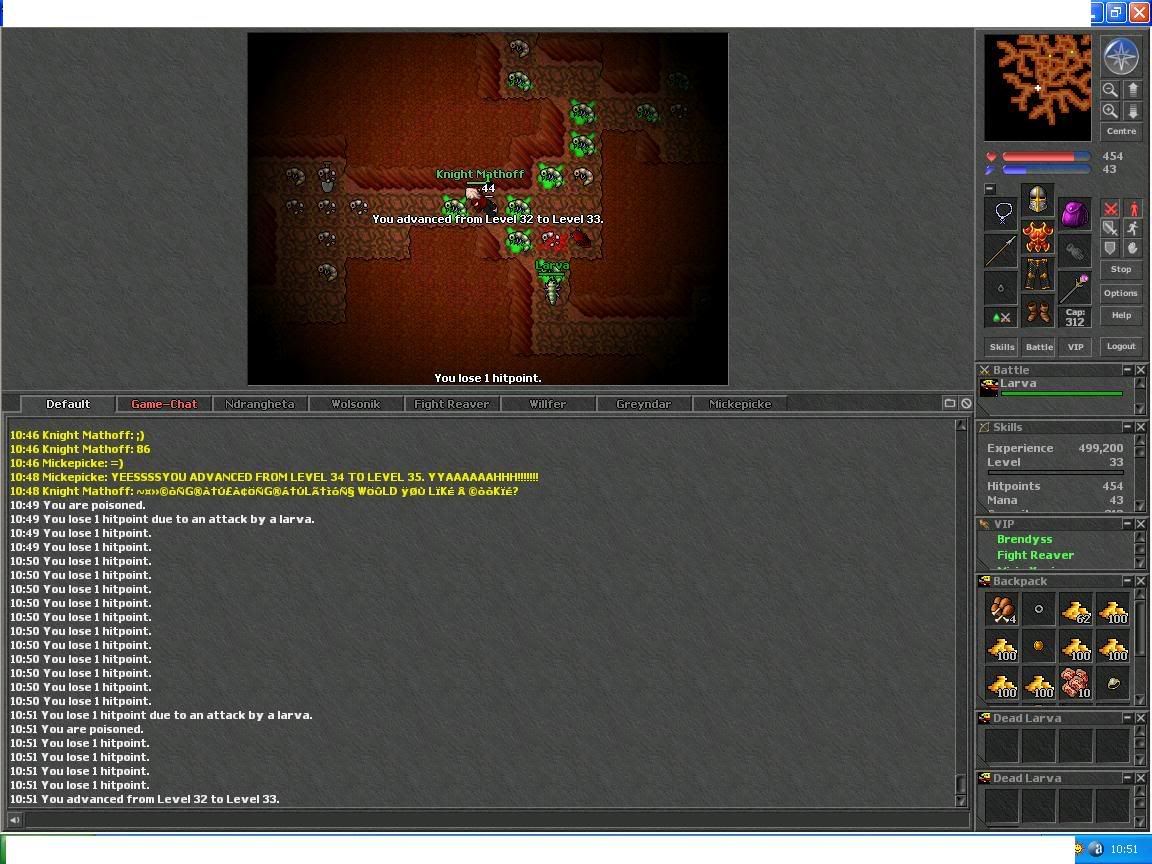Open the Options menu button
1152x864 pixels.
pyautogui.click(x=1121, y=293)
